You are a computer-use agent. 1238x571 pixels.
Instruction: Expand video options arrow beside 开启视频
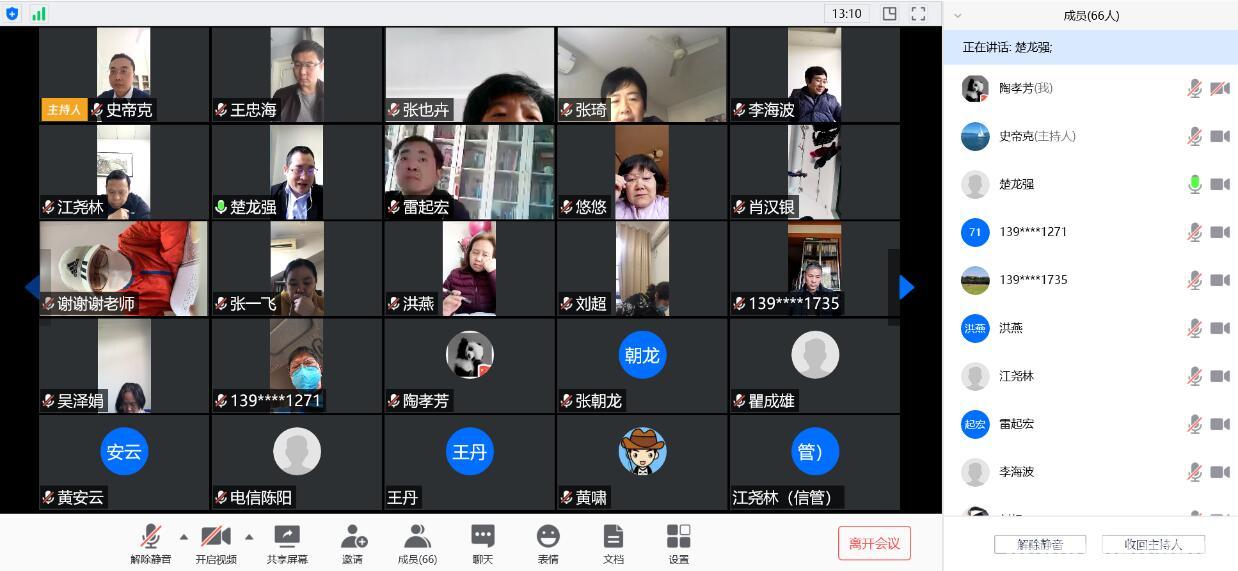(x=248, y=535)
